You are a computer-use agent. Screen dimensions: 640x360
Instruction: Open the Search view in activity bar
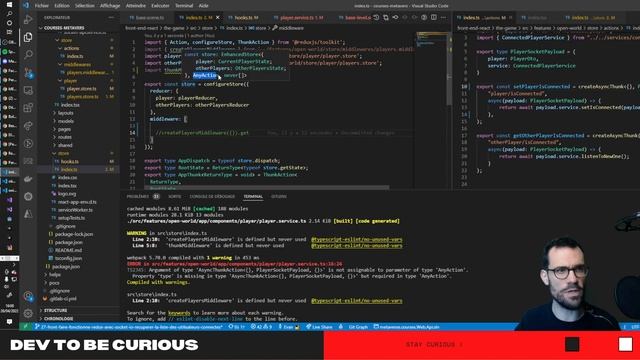(x=28, y=55)
